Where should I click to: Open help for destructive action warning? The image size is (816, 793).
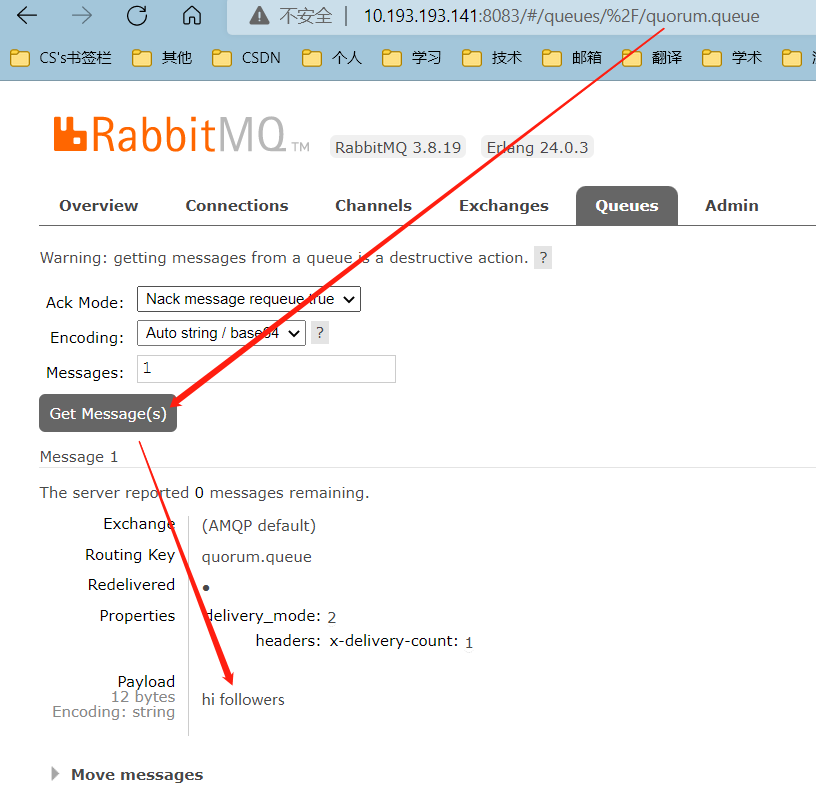click(543, 258)
